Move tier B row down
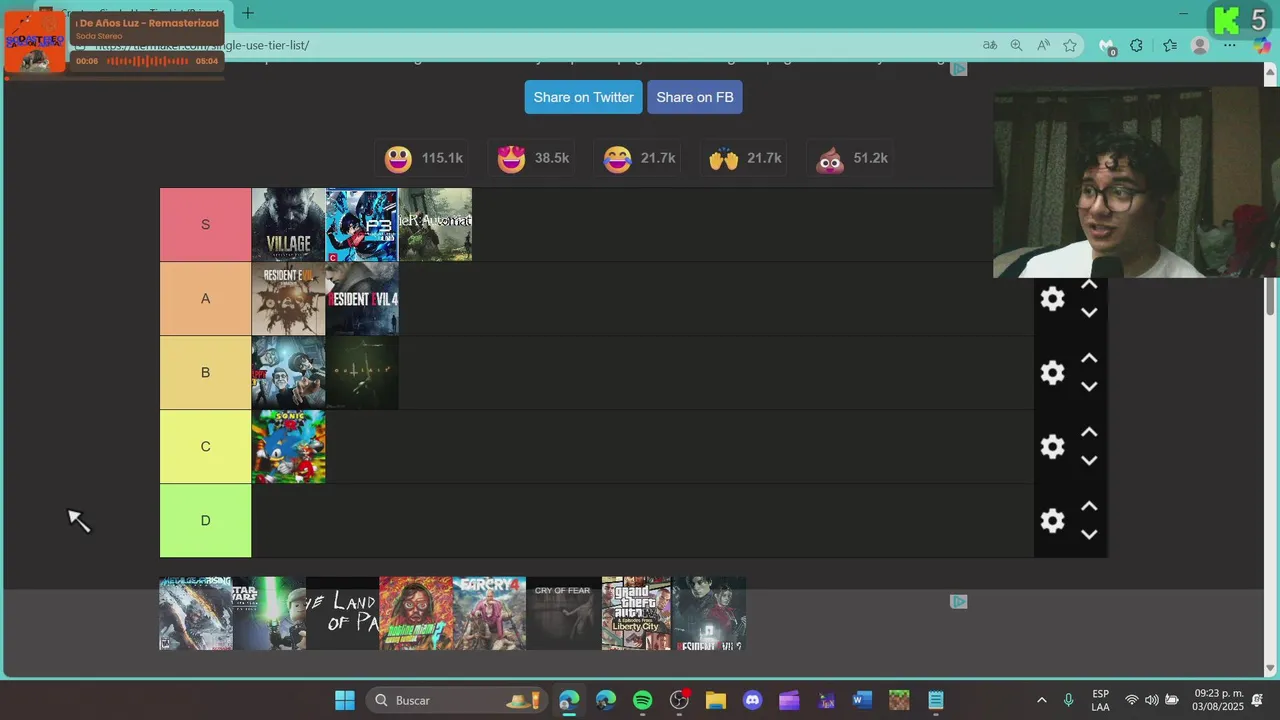The image size is (1280, 720). (1089, 386)
